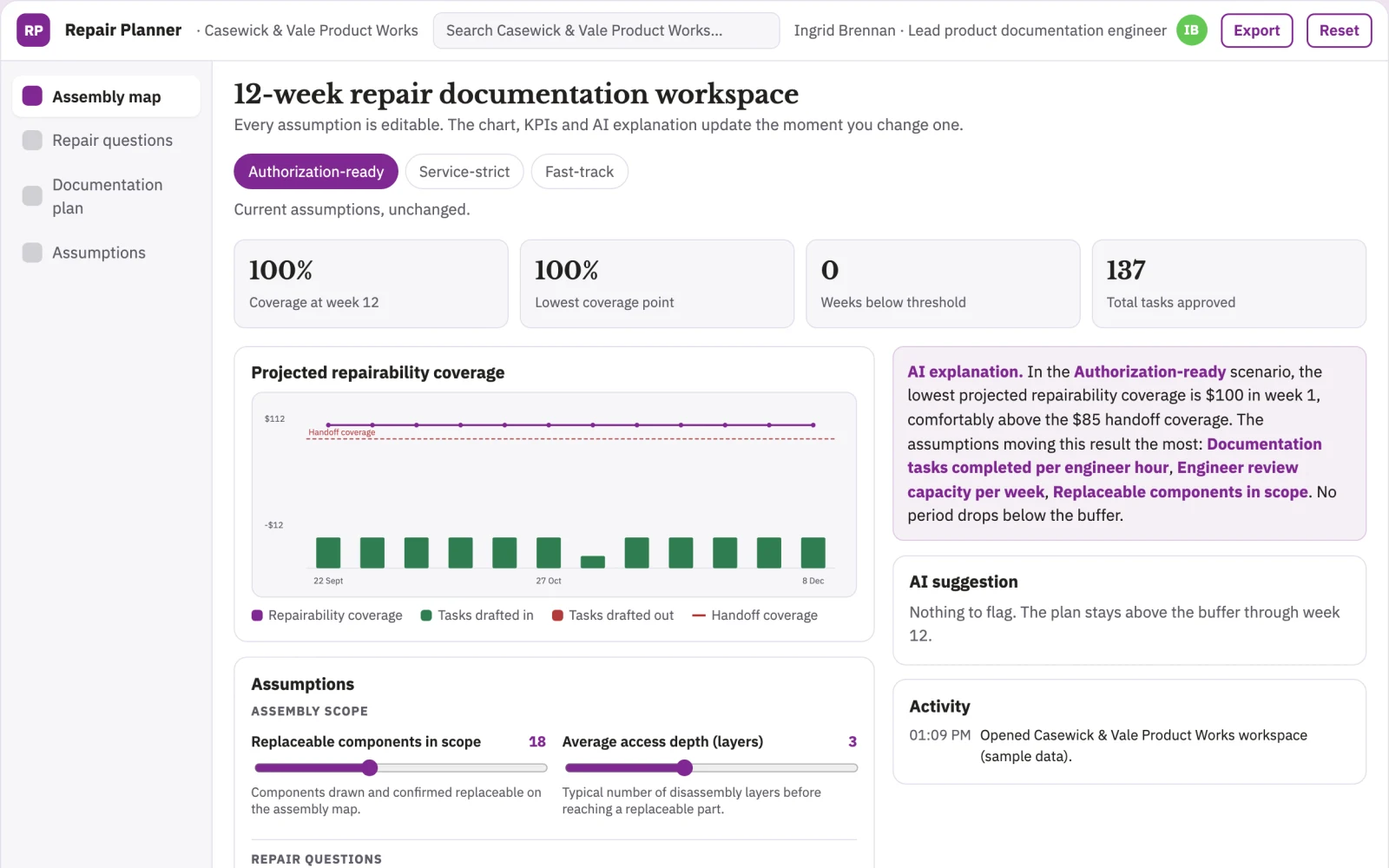Click Repairability coverage legend swatch
The width and height of the screenshot is (1389, 868).
tap(257, 615)
